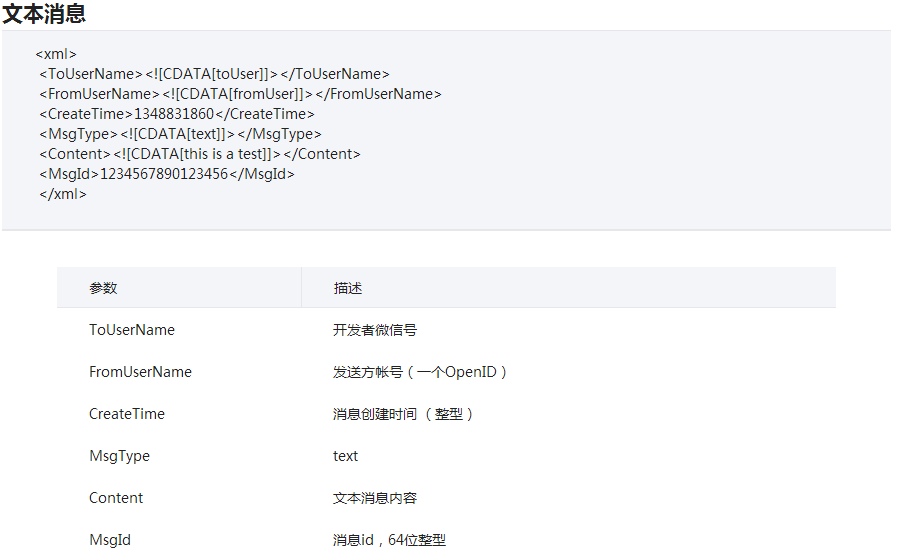919x558 pixels.
Task: Click the 消息id，64位整型 description
Action: click(389, 540)
